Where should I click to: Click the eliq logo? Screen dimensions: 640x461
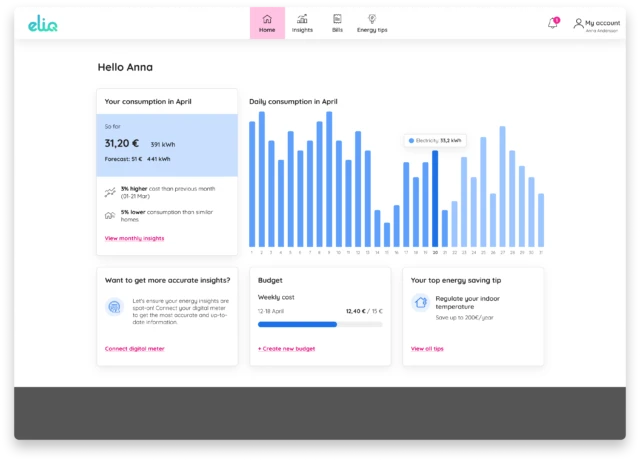[42, 24]
